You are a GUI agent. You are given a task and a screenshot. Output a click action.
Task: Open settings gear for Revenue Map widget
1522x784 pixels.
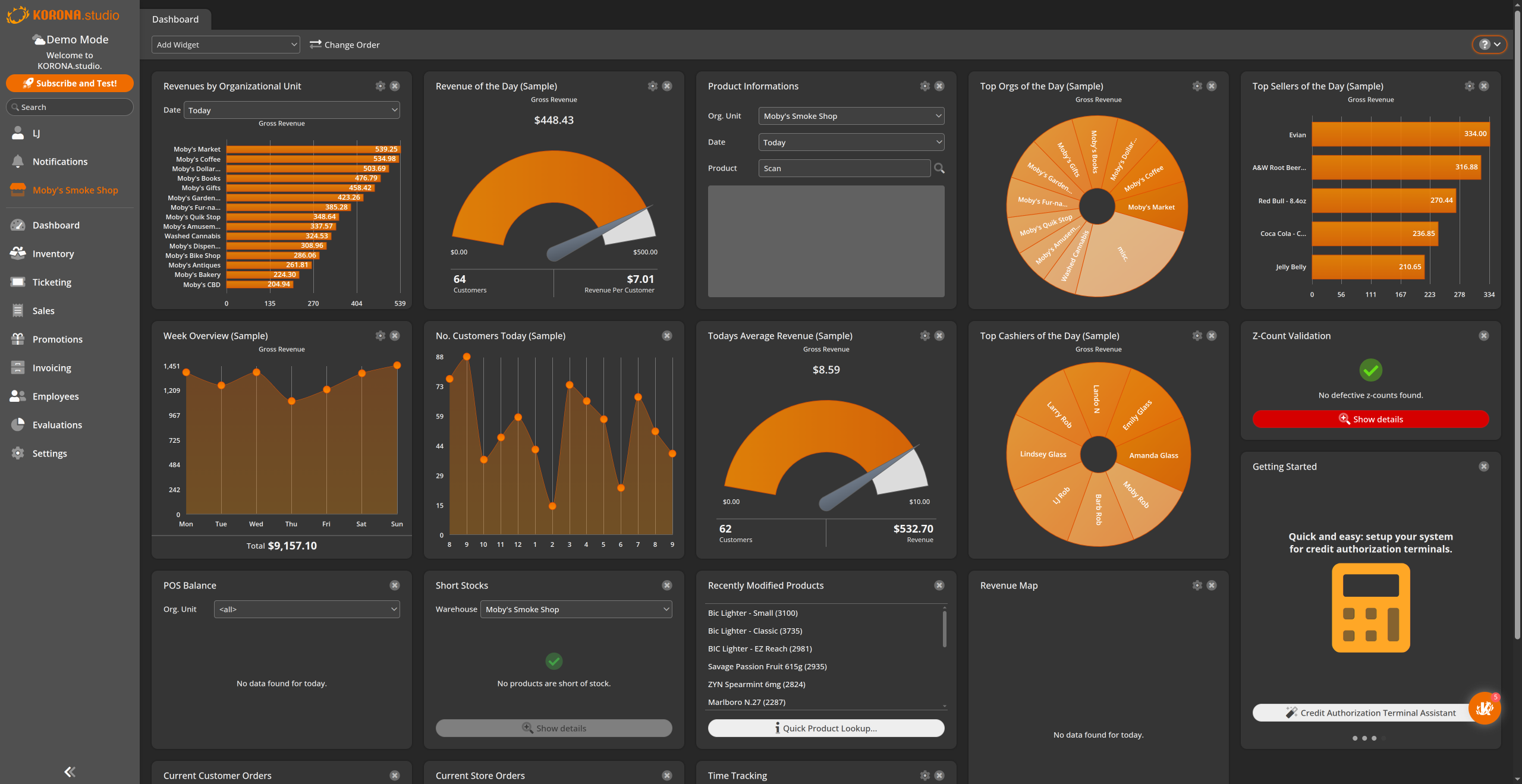coord(1197,585)
